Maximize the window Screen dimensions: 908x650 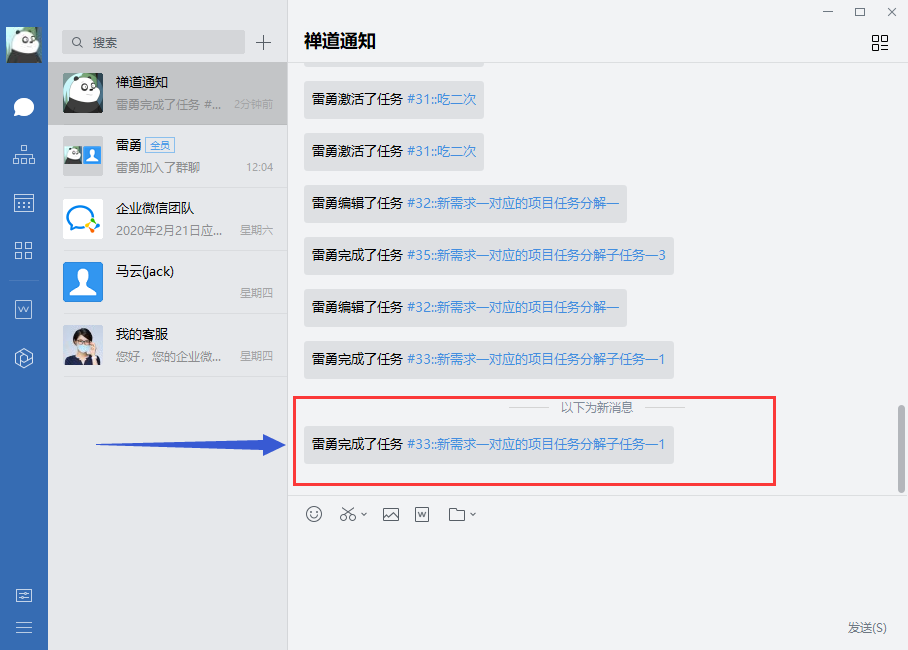click(x=860, y=12)
